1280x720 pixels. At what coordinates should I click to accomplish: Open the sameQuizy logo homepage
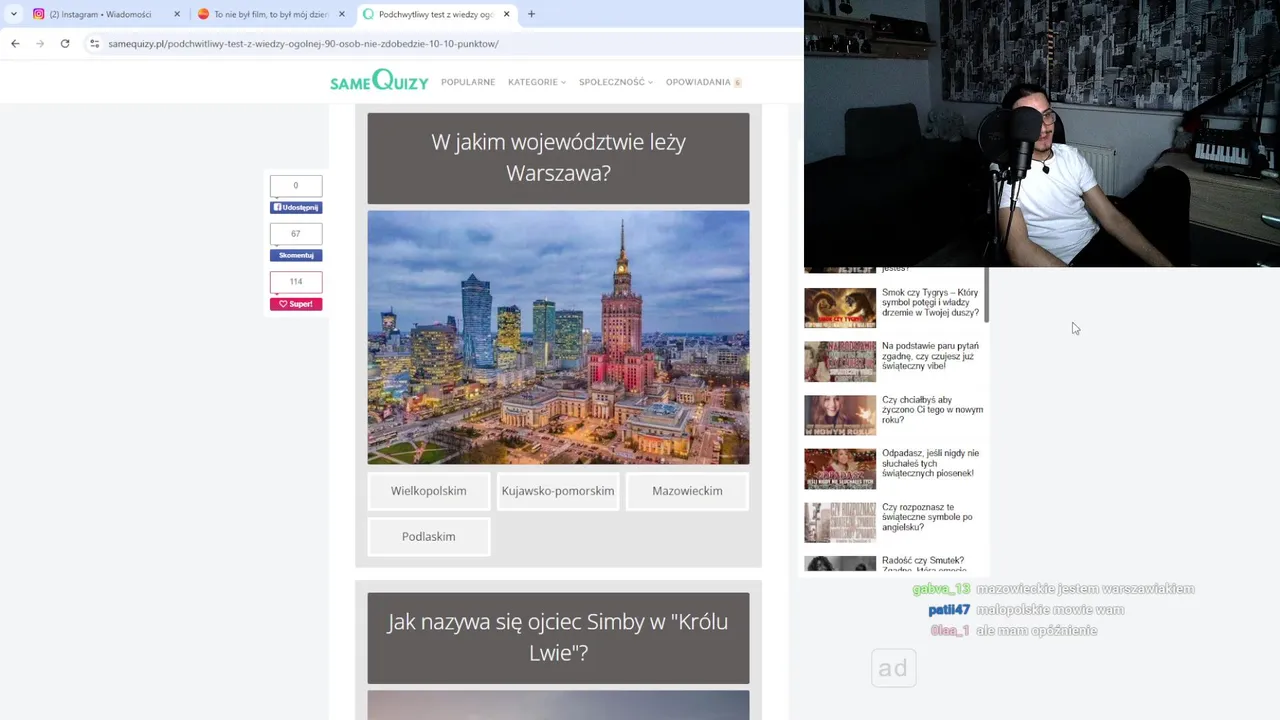(379, 81)
